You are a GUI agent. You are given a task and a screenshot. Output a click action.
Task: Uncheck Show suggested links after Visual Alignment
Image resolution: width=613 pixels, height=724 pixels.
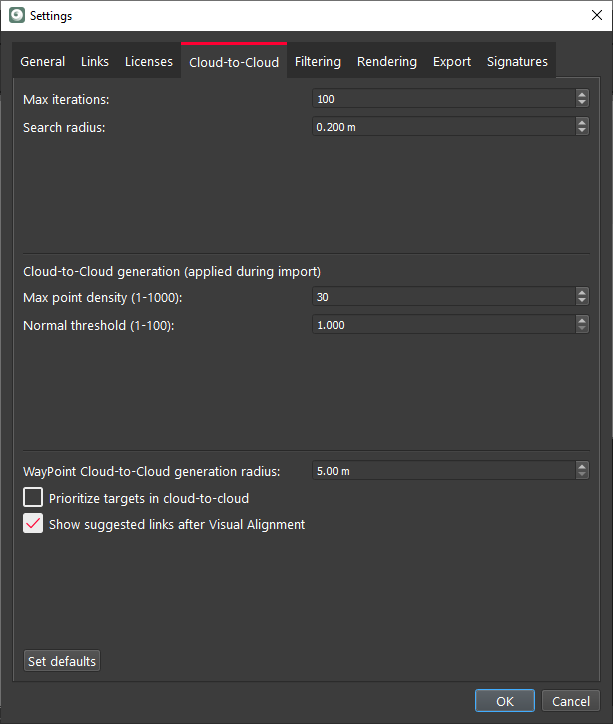tap(33, 524)
